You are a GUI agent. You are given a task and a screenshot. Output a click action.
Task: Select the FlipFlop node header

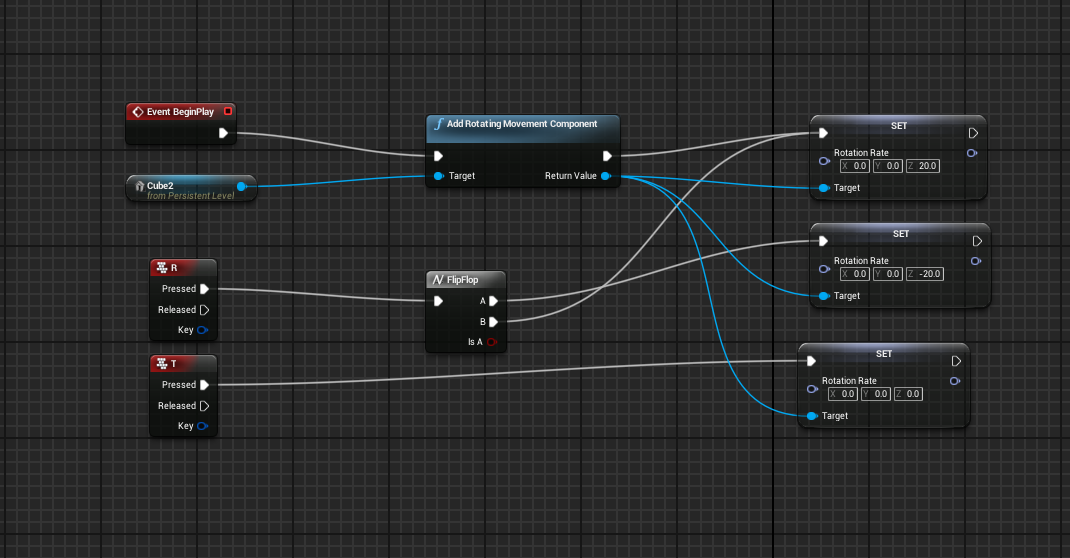(466, 280)
